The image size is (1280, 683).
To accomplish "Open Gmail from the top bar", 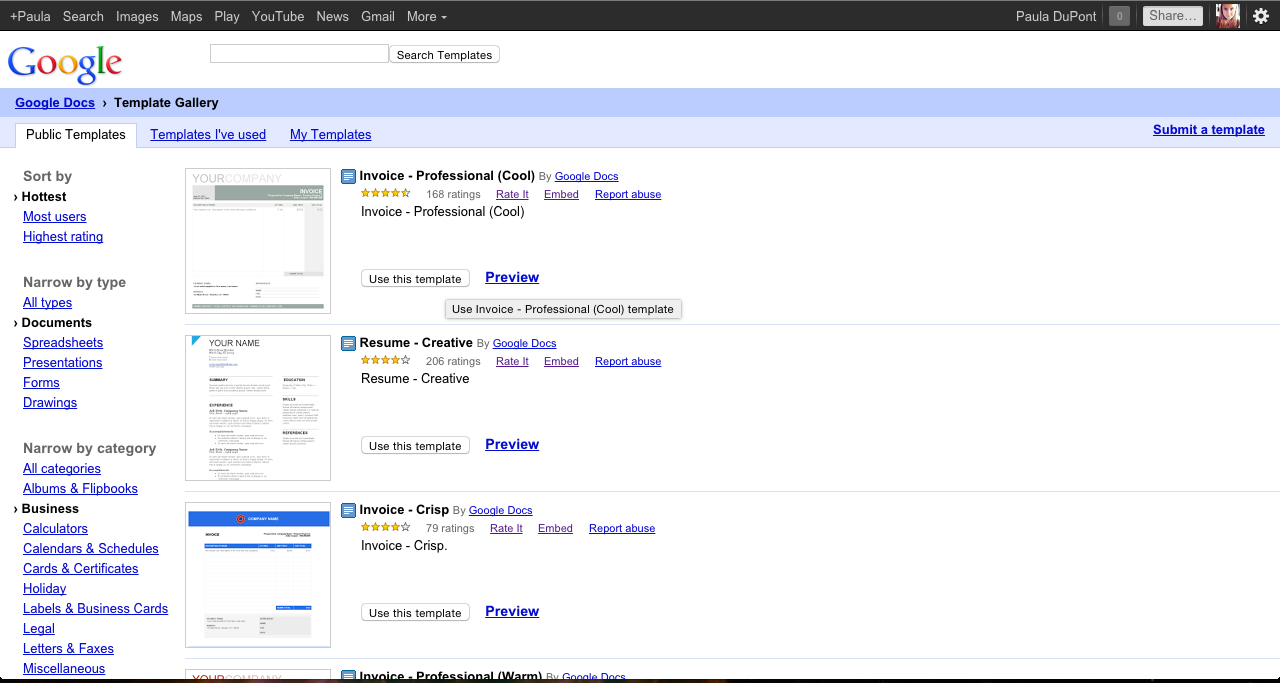I will [378, 16].
